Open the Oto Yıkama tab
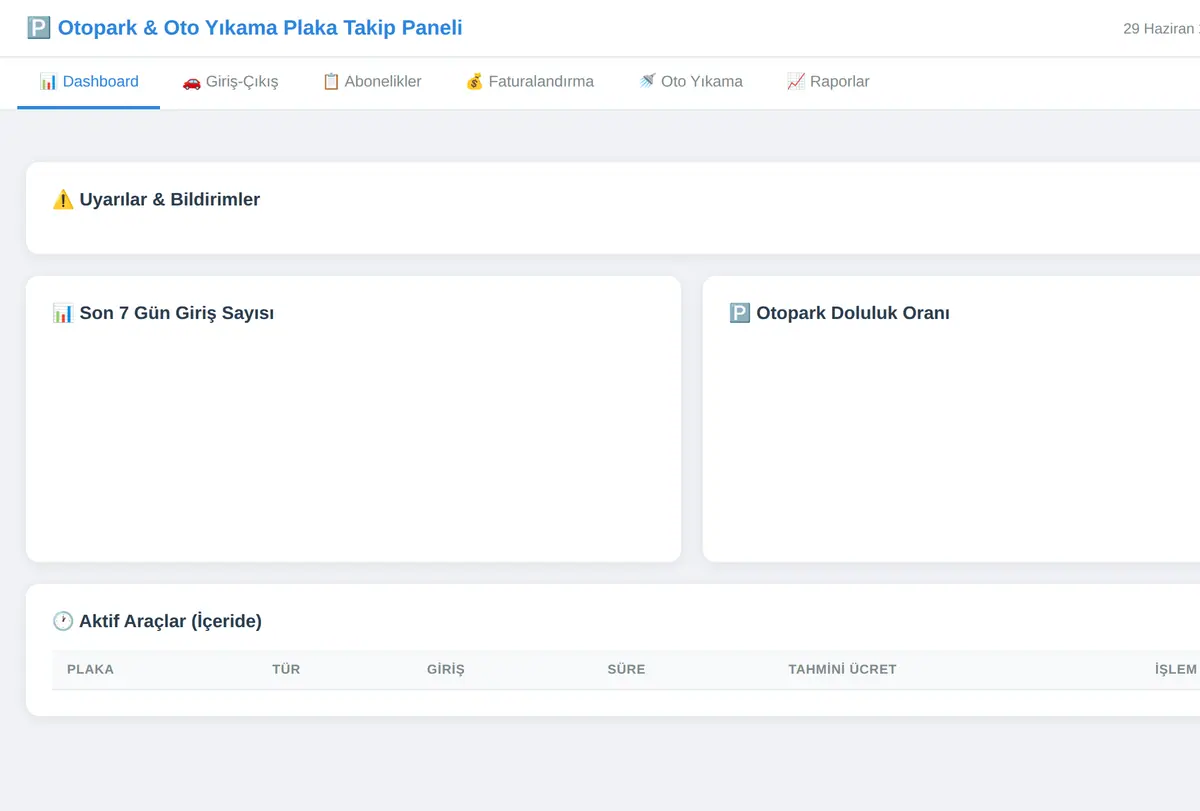Image resolution: width=1200 pixels, height=811 pixels. pos(690,82)
